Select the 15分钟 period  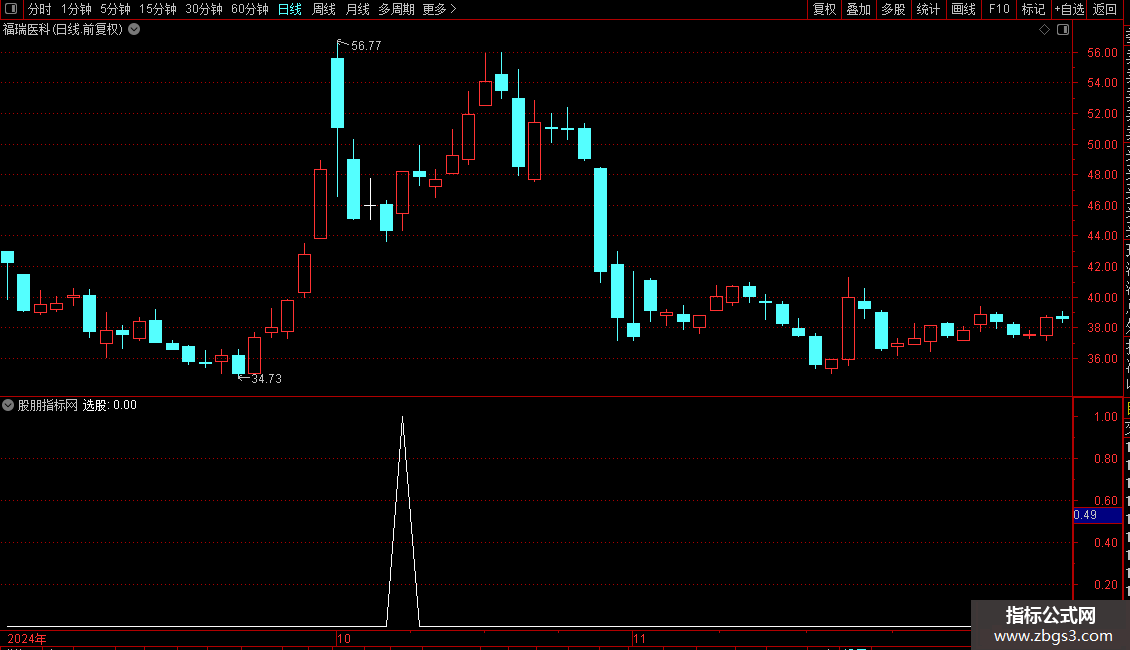coord(157,9)
